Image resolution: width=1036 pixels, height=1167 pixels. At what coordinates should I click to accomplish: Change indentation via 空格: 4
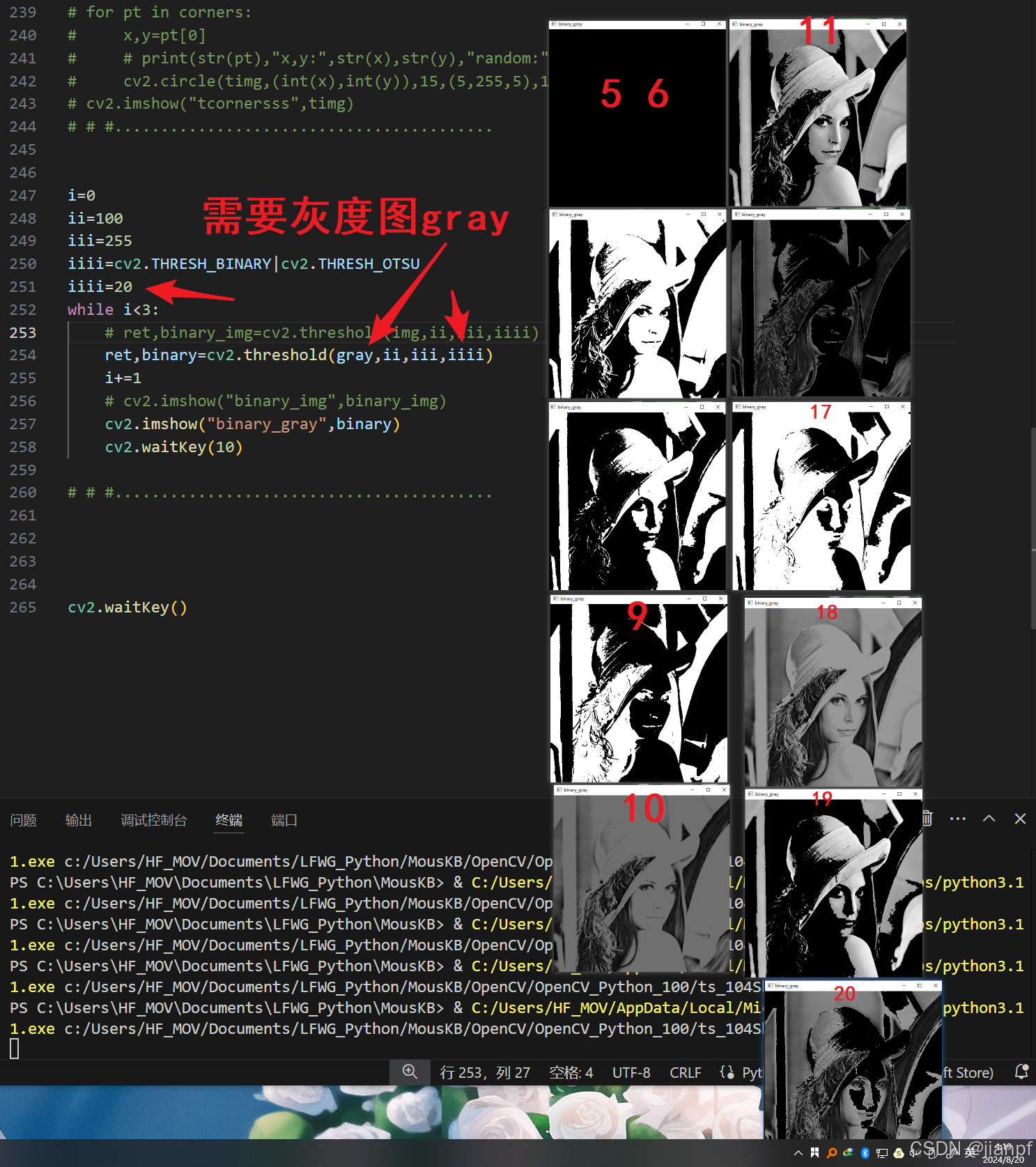(571, 1073)
